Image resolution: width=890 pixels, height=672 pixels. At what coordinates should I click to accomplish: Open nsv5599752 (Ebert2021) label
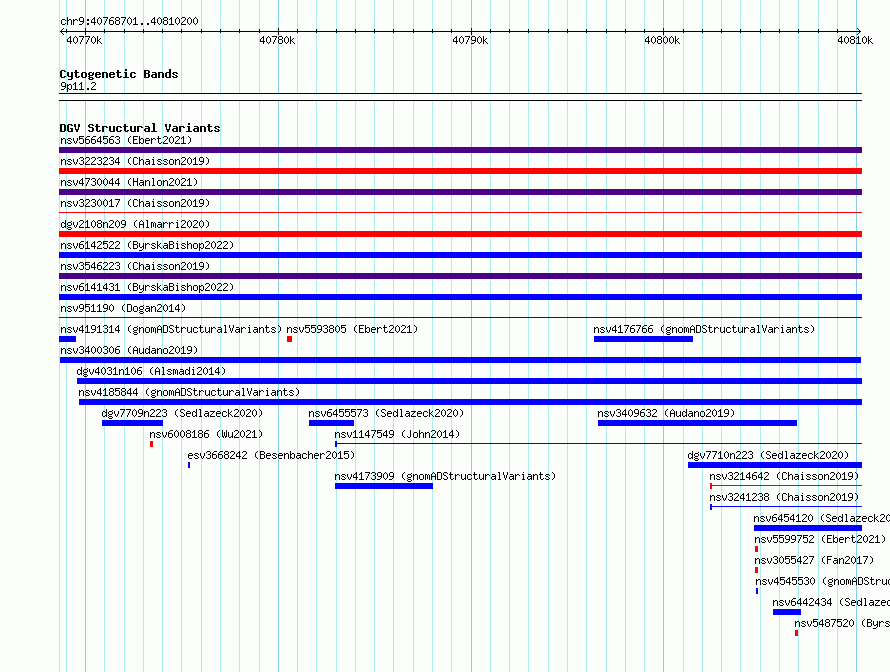tap(820, 539)
